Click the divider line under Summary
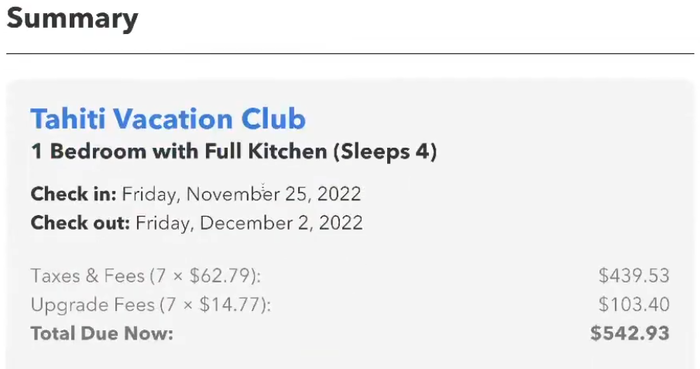Image resolution: width=700 pixels, height=369 pixels. click(x=350, y=54)
